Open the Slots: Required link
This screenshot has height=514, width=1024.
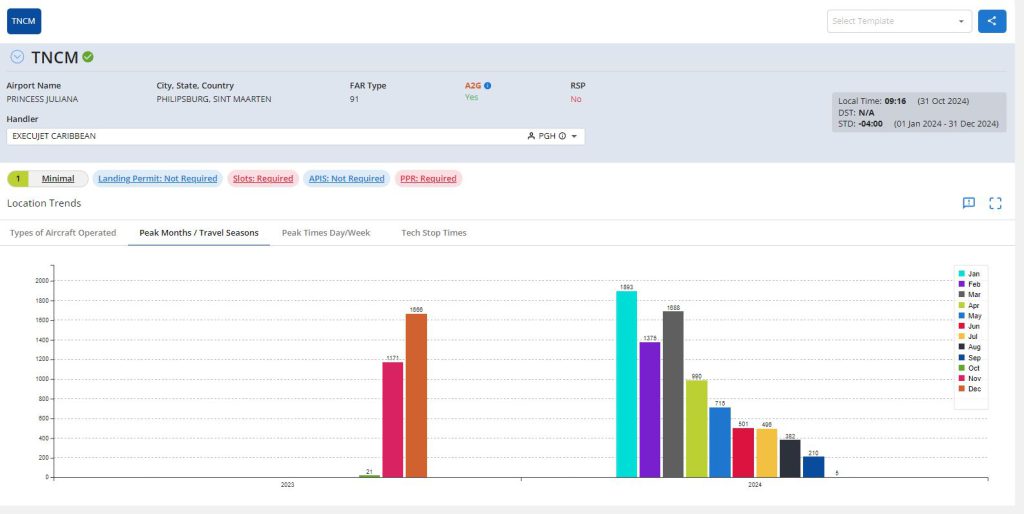point(262,179)
